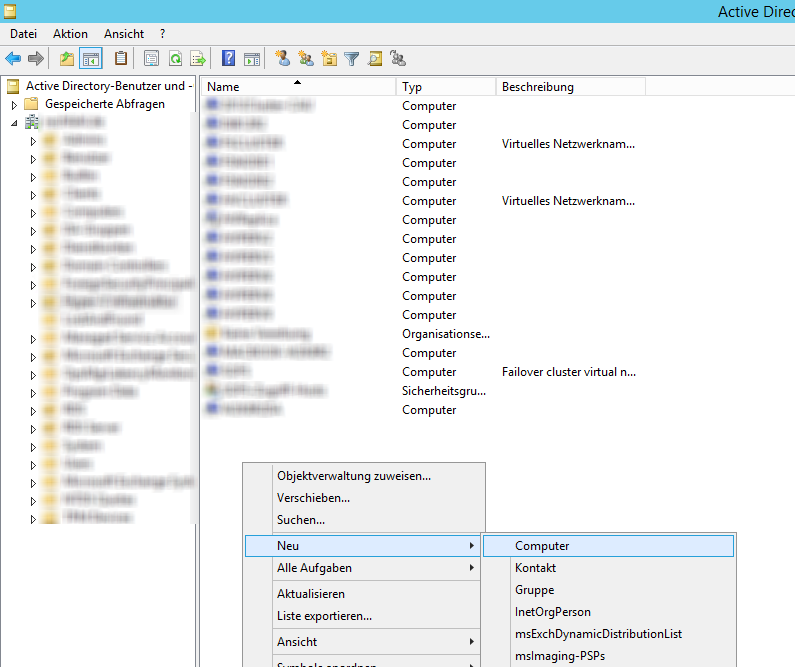Select Active Directory-Benutzer und root node

click(x=109, y=86)
